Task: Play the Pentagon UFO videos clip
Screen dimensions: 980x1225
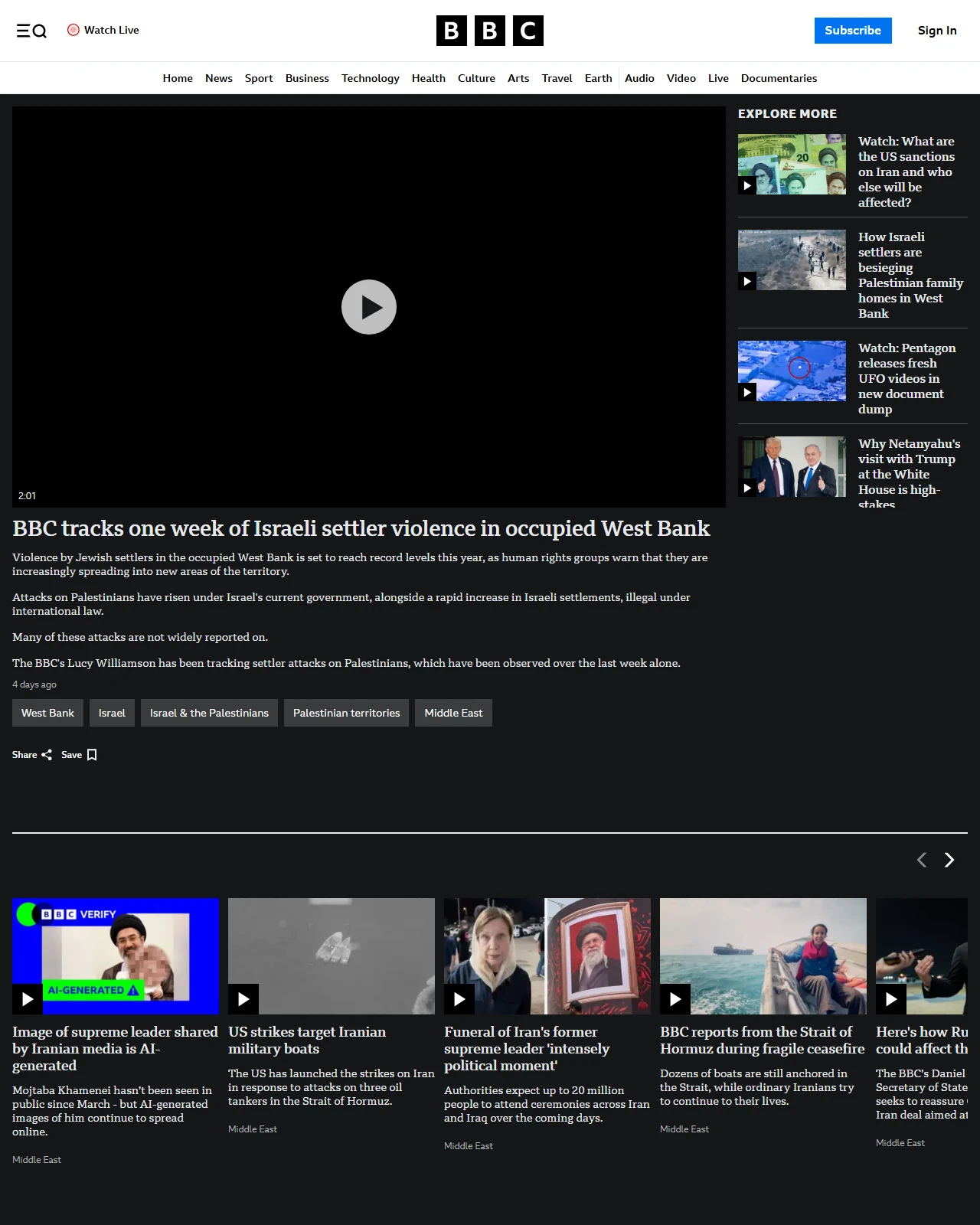Action: coord(747,392)
